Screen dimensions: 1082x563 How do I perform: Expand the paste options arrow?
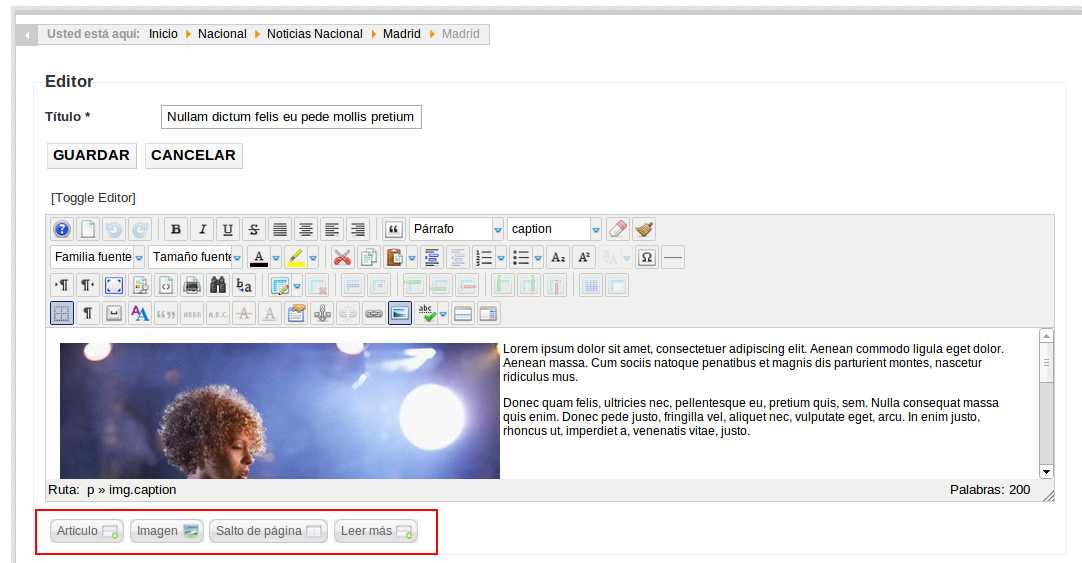(x=412, y=257)
